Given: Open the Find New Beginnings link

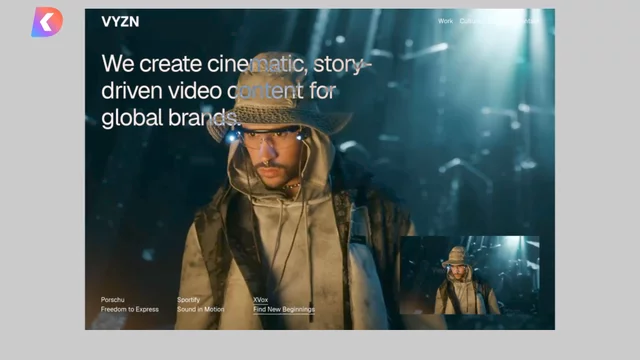Looking at the screenshot, I should [x=284, y=309].
